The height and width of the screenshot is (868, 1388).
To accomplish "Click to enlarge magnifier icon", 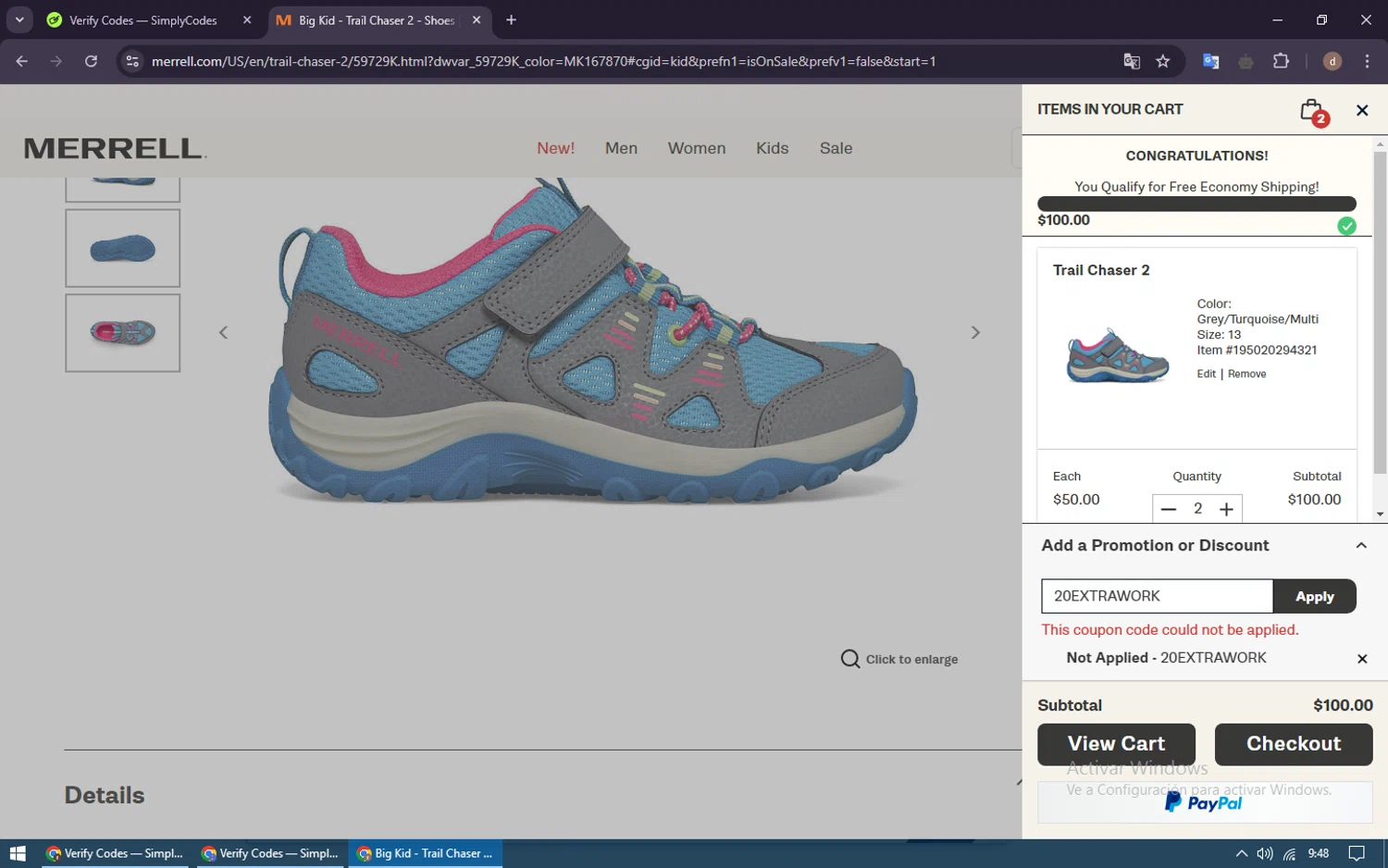I will click(x=849, y=659).
